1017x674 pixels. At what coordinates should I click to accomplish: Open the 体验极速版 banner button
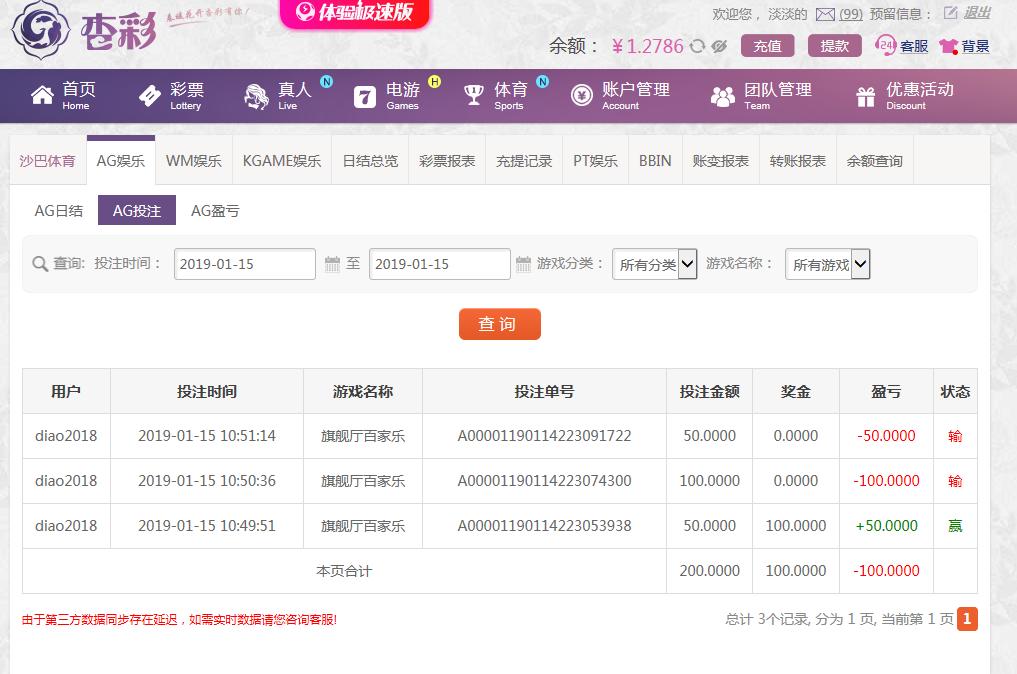click(355, 12)
